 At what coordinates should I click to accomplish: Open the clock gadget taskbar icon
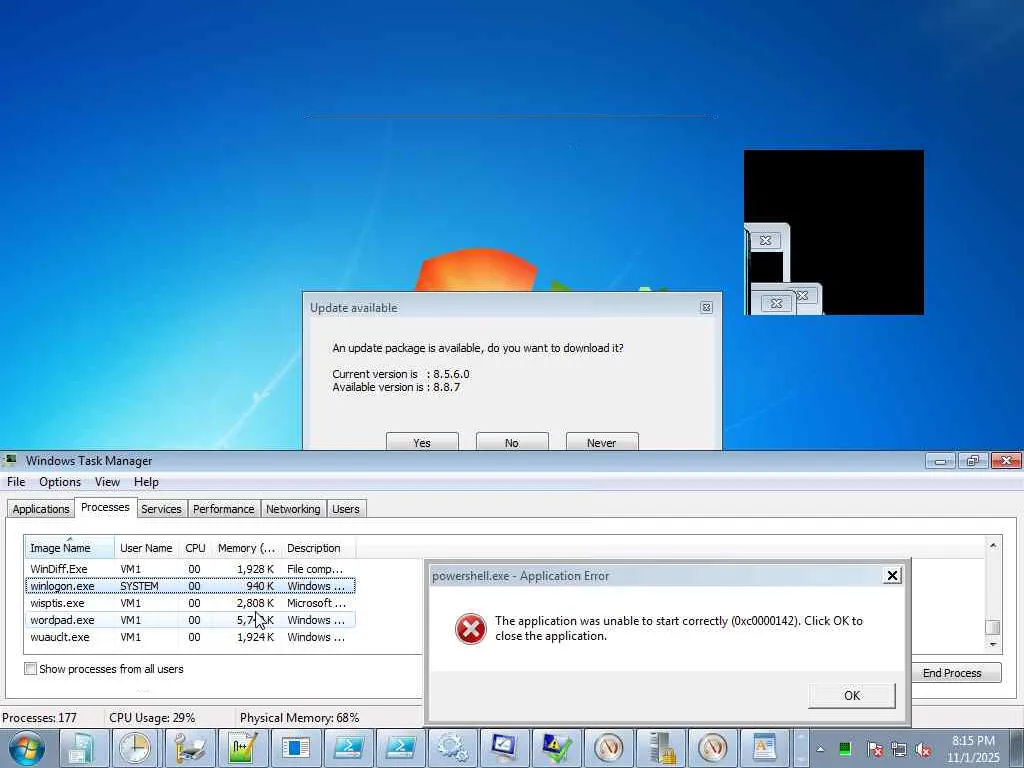point(135,748)
